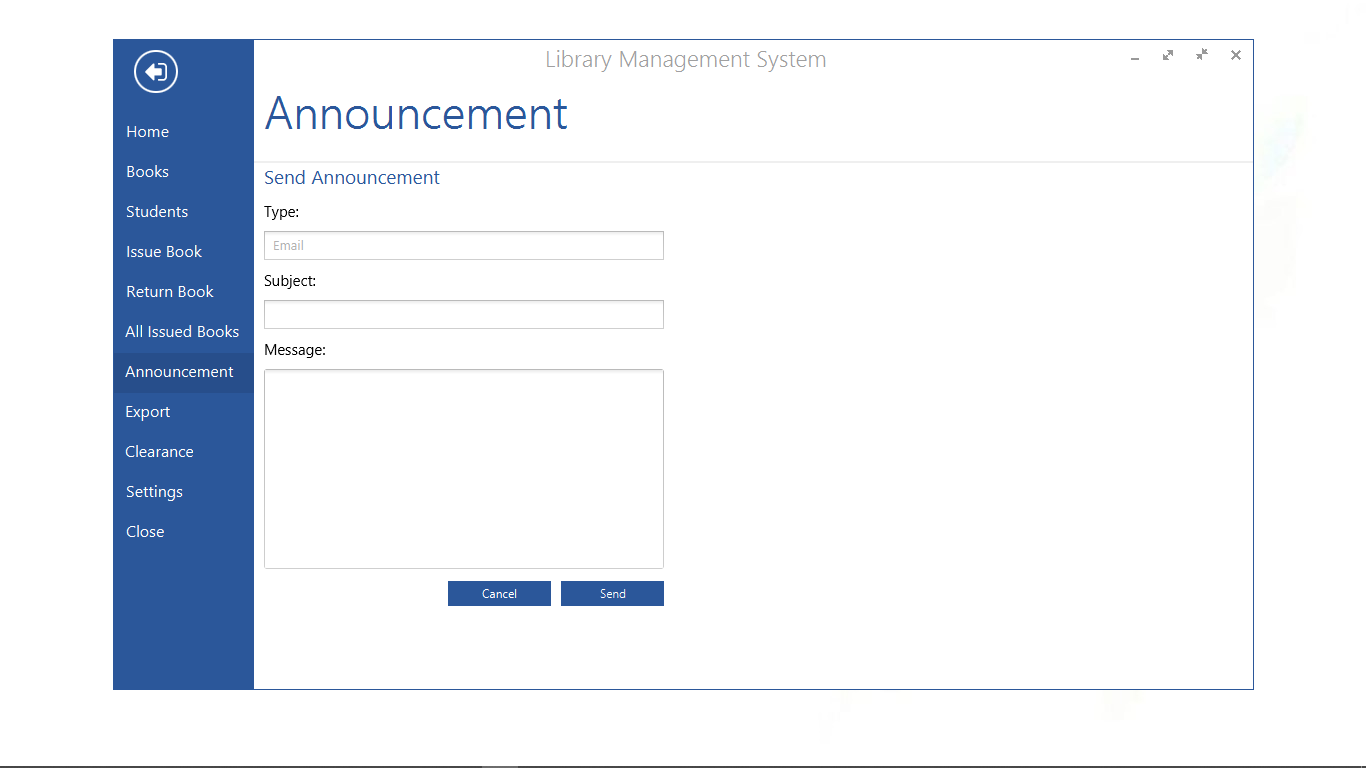Click inside the Subject input field

pos(463,314)
